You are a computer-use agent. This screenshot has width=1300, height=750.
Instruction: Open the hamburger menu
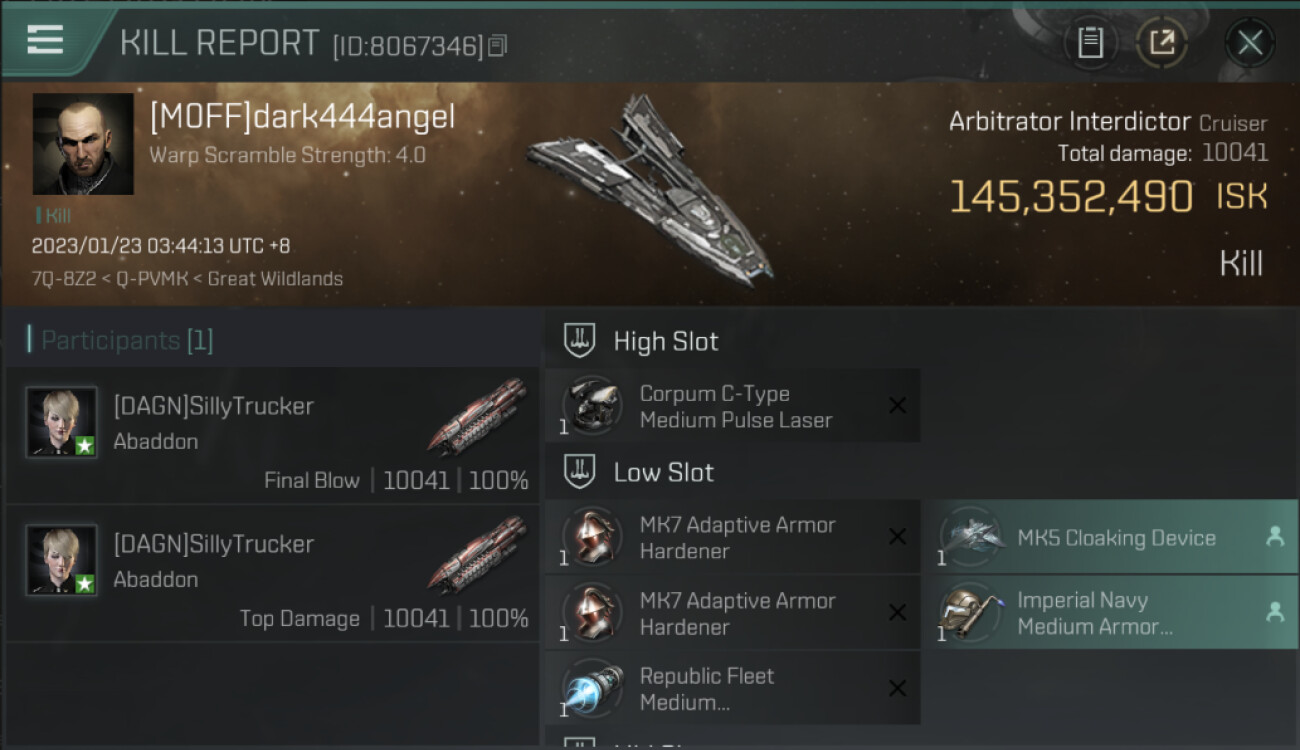pyautogui.click(x=45, y=40)
